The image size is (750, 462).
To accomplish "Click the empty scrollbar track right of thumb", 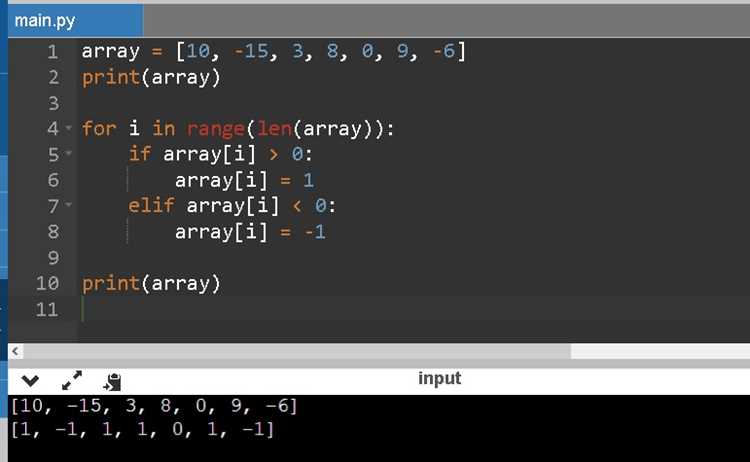I will 660,352.
